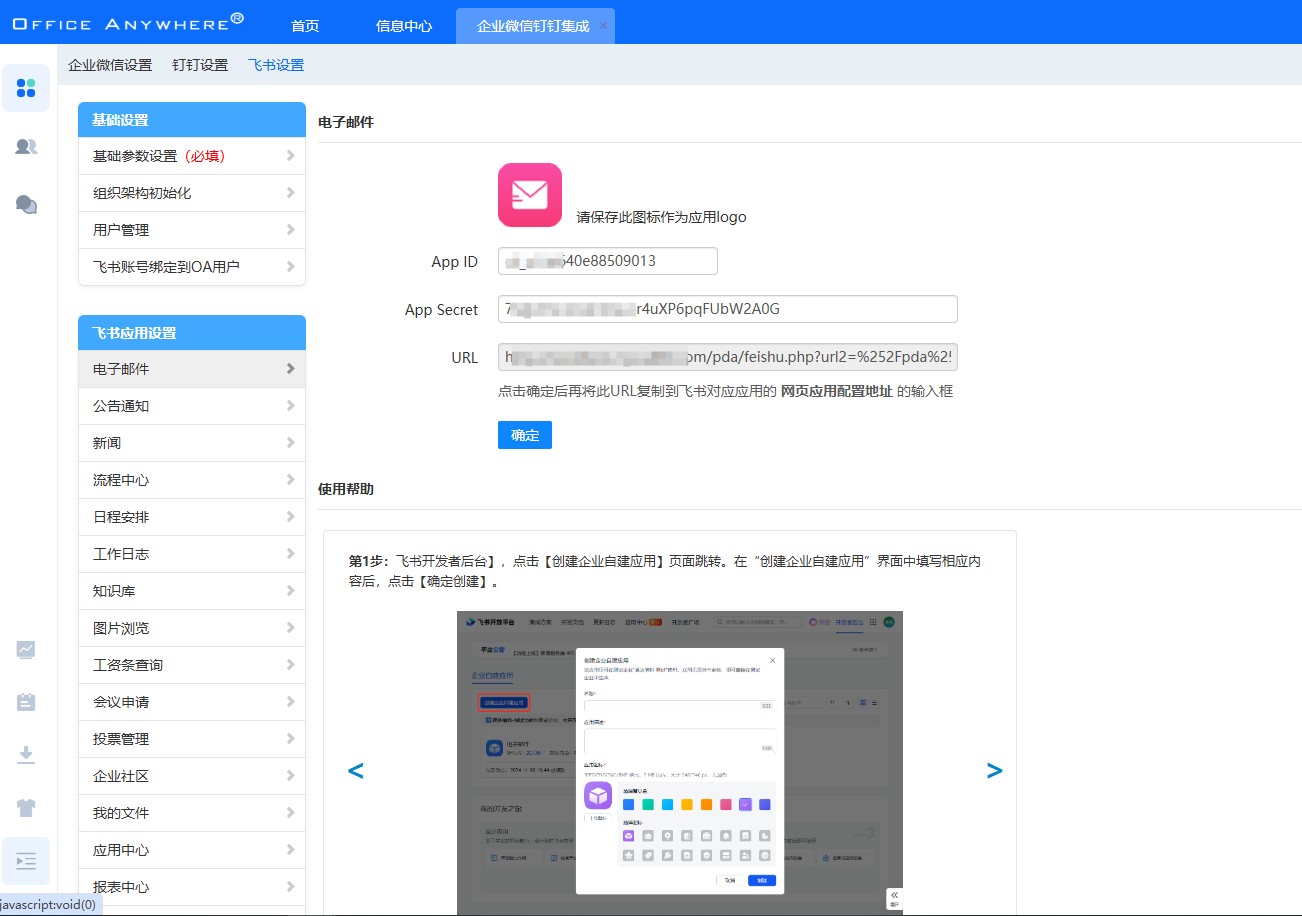Click the double-chevron panel toggle at bottom right
Screen dimensions: 1302x916
[x=894, y=898]
